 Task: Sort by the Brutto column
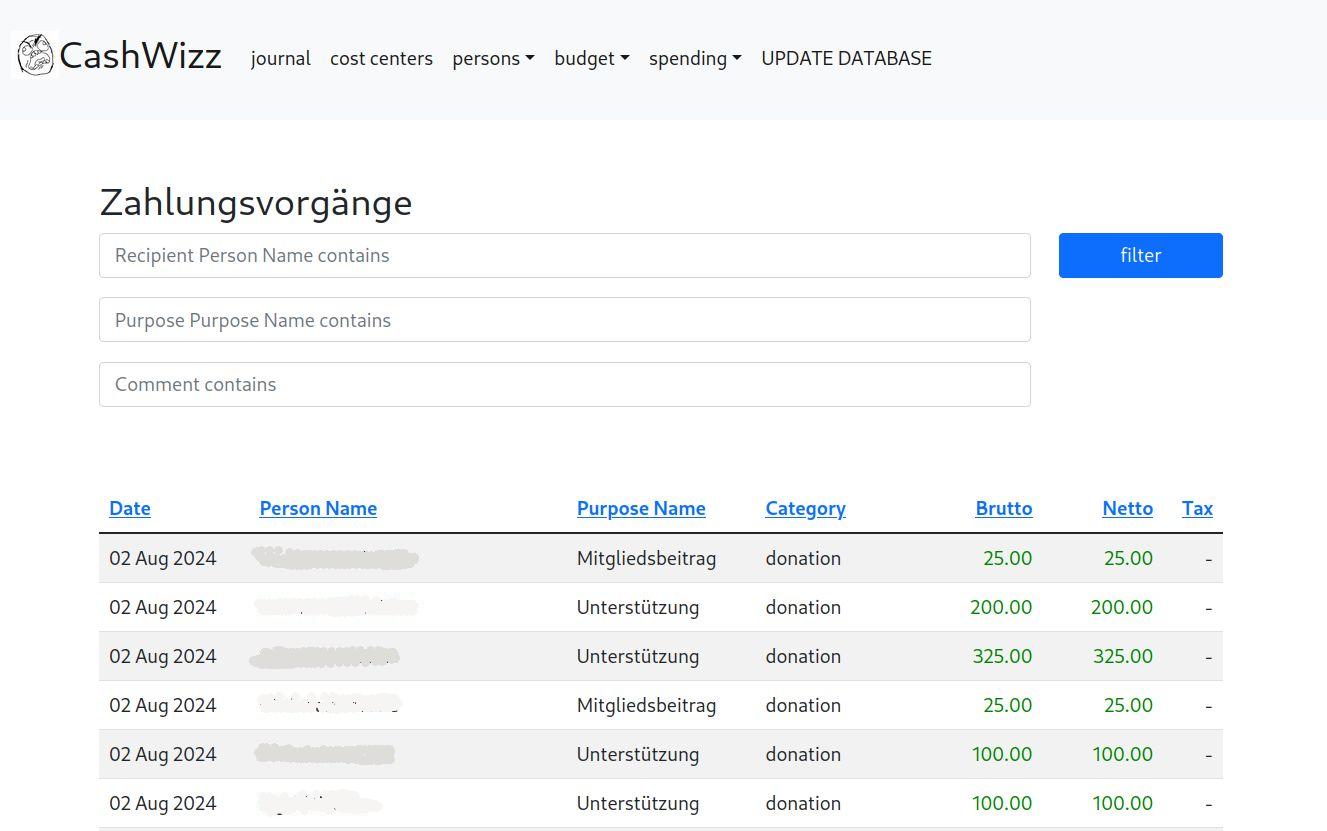click(x=1004, y=508)
